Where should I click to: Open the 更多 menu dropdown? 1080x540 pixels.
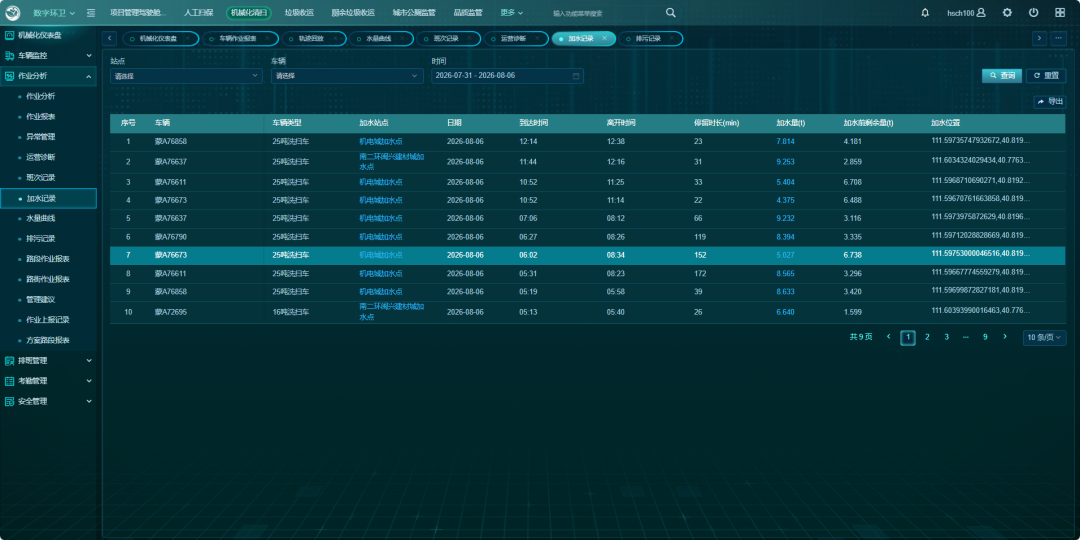point(511,12)
